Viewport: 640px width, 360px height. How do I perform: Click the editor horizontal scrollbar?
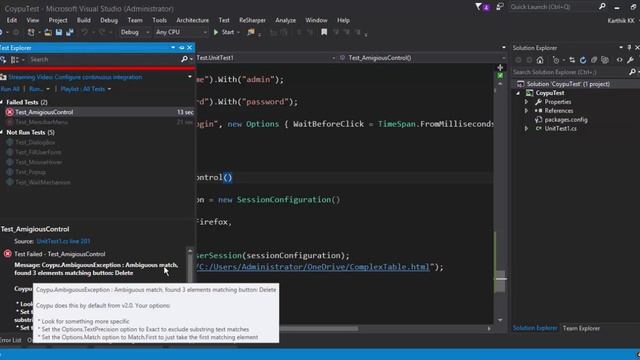click(x=318, y=328)
